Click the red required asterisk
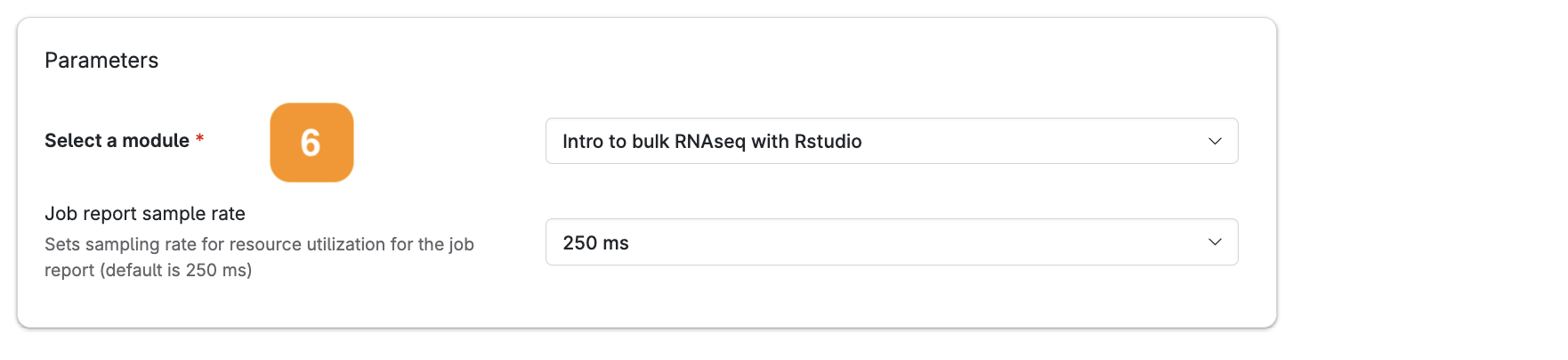This screenshot has height=360, width=1568. pos(200,139)
